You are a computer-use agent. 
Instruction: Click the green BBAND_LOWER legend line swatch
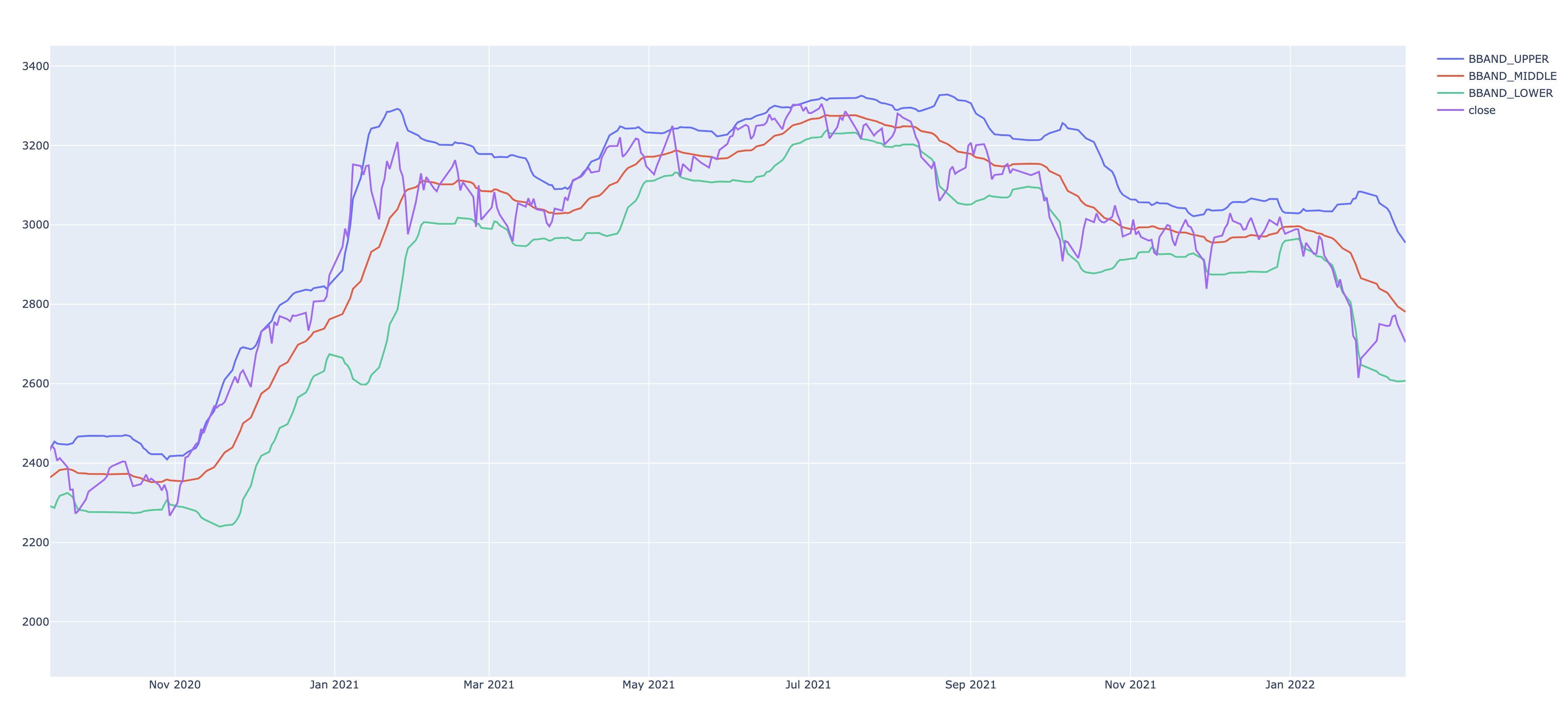click(x=1450, y=93)
